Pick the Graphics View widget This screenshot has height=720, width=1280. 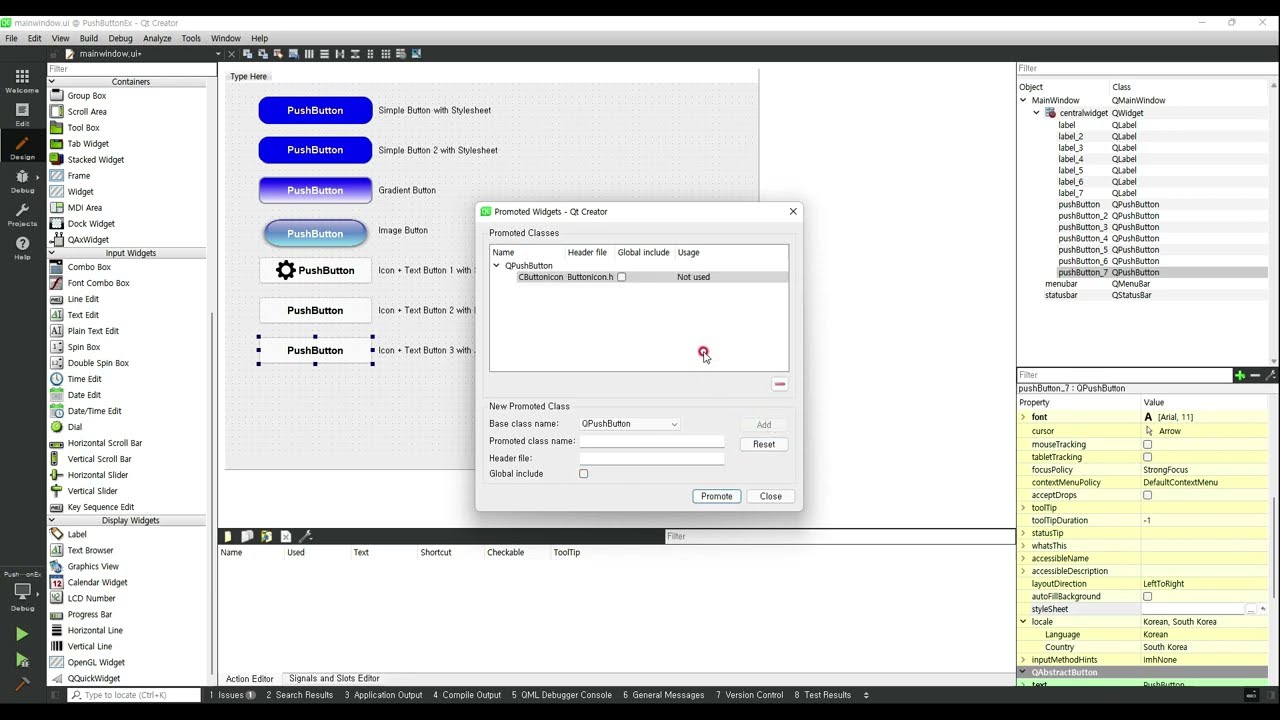tap(93, 566)
